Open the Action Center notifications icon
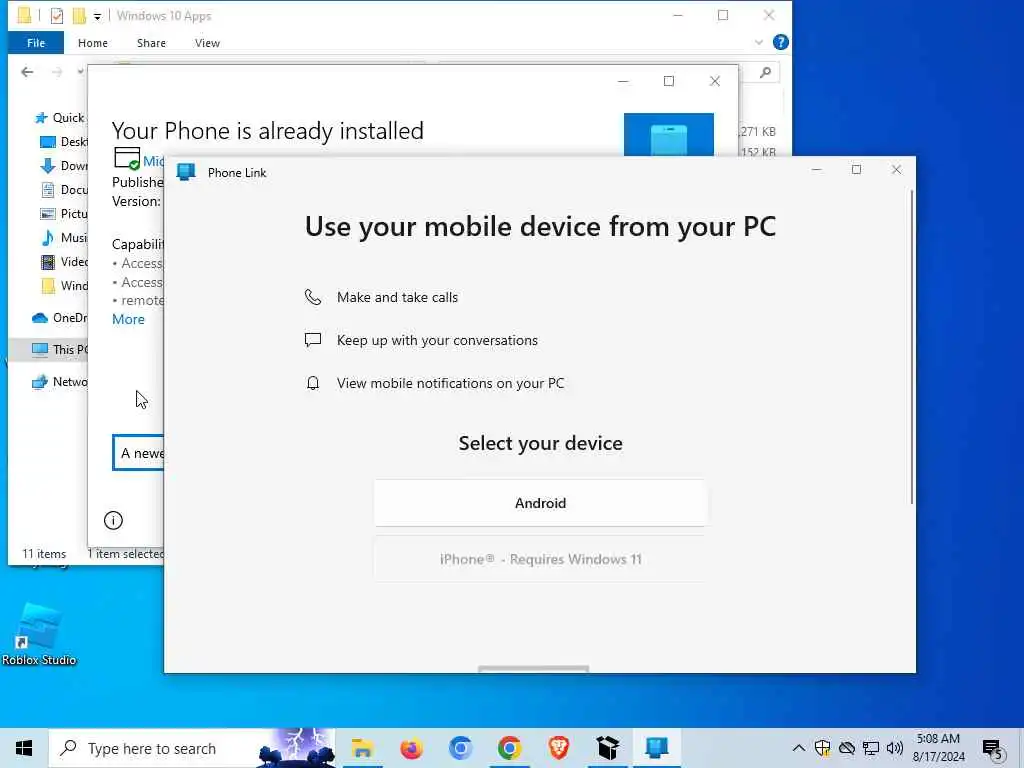1024x768 pixels. pos(993,749)
